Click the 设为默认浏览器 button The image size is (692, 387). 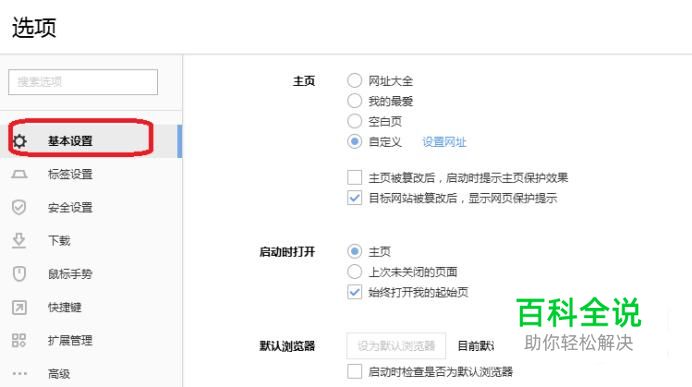[396, 346]
